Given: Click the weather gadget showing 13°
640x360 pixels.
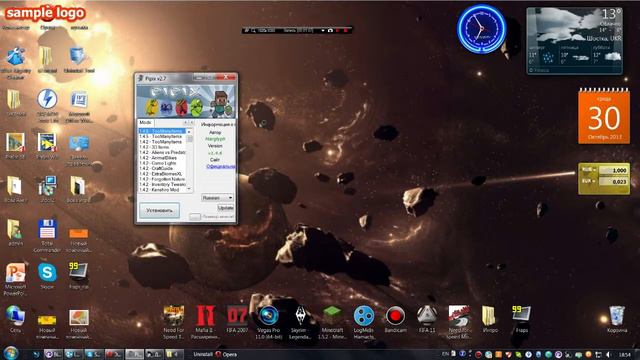Looking at the screenshot, I should pos(575,40).
